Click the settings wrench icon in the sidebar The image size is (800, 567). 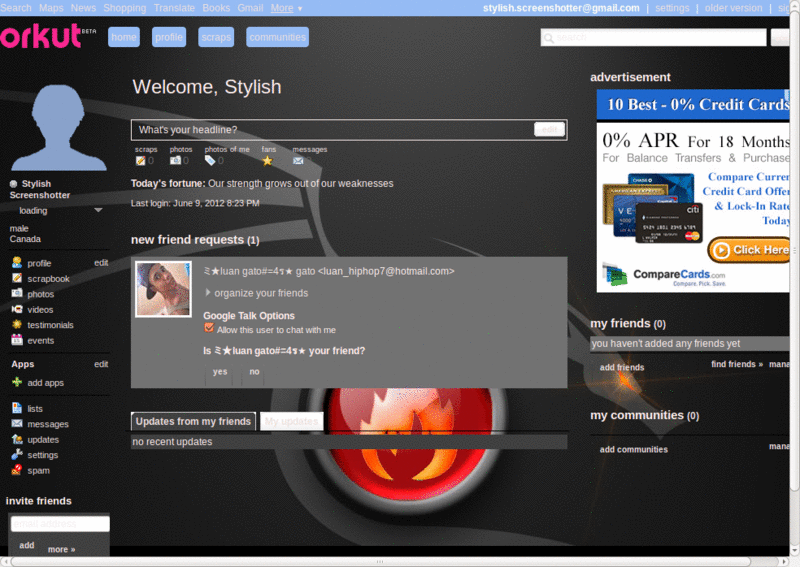click(x=17, y=454)
